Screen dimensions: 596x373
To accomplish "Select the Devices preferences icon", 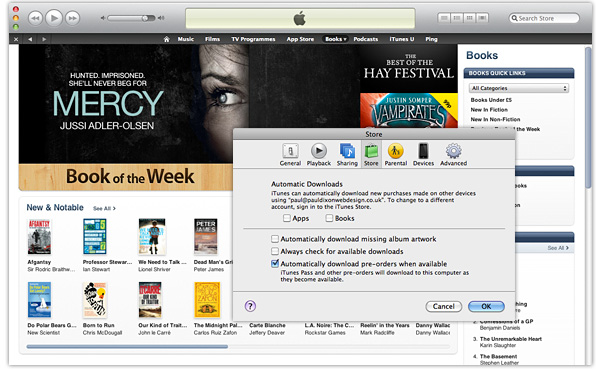I will click(423, 151).
